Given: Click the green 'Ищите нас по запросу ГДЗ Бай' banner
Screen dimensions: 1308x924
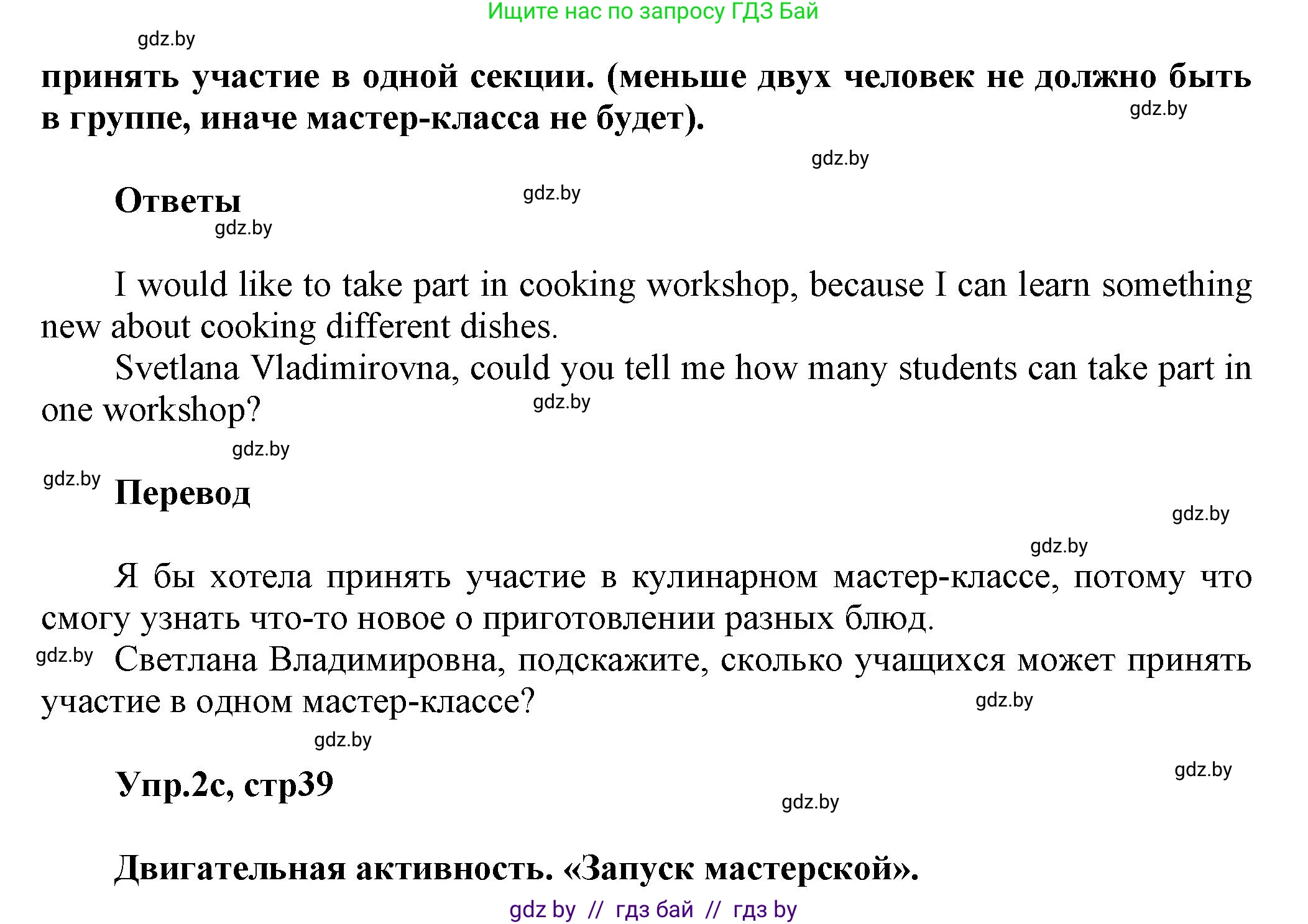Looking at the screenshot, I should [x=653, y=14].
